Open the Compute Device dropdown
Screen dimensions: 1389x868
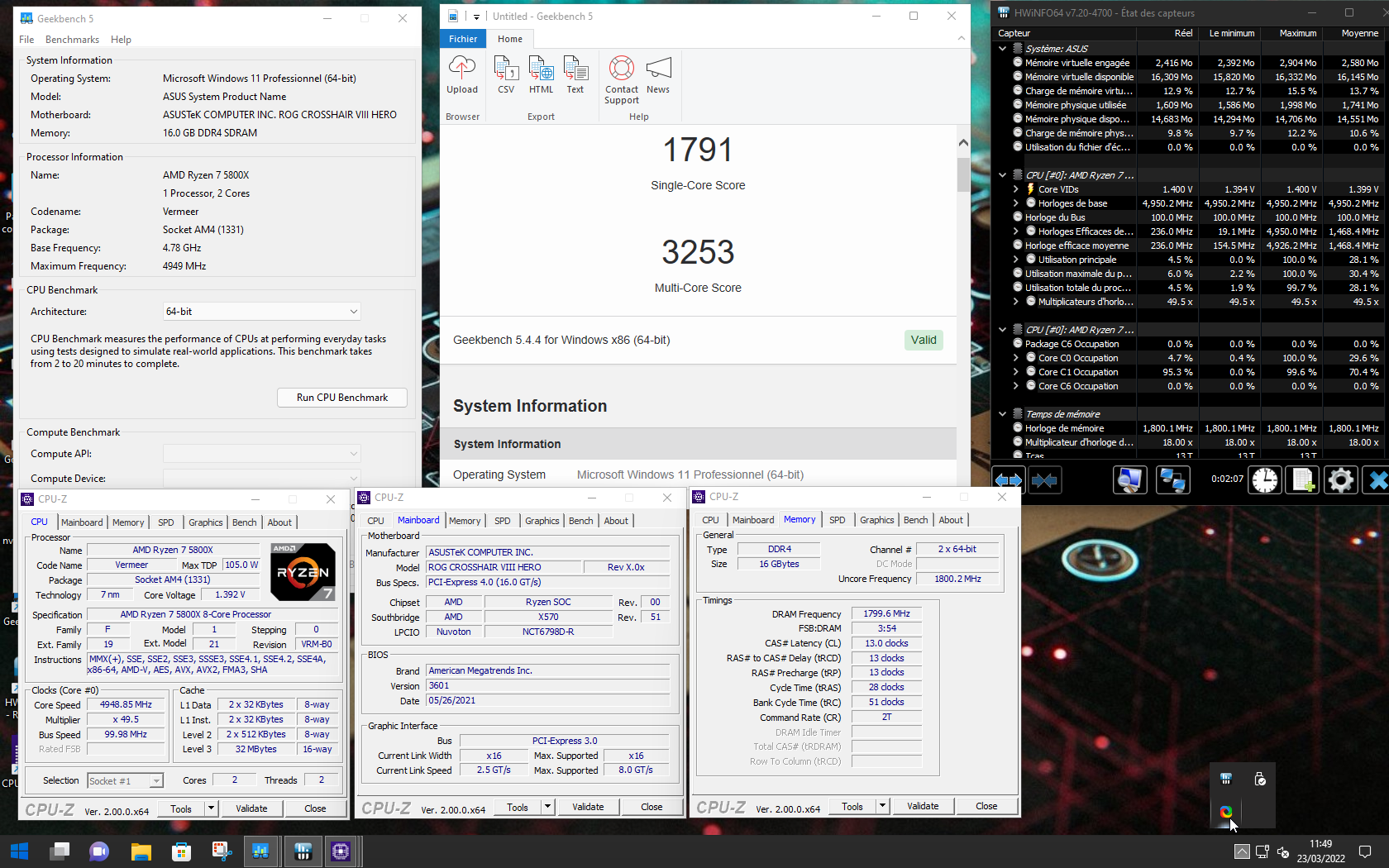261,479
